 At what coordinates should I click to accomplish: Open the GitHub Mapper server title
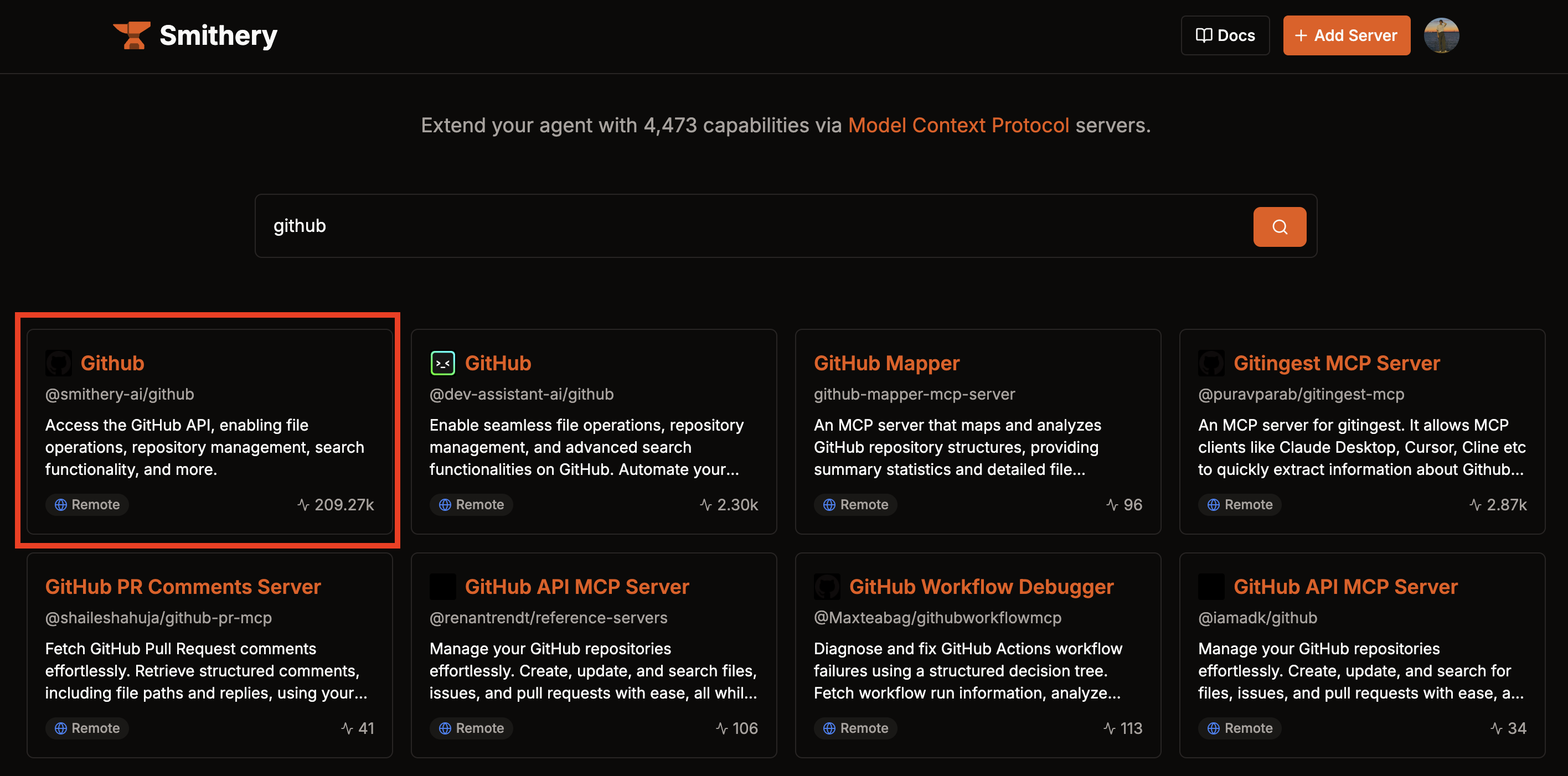pyautogui.click(x=887, y=363)
